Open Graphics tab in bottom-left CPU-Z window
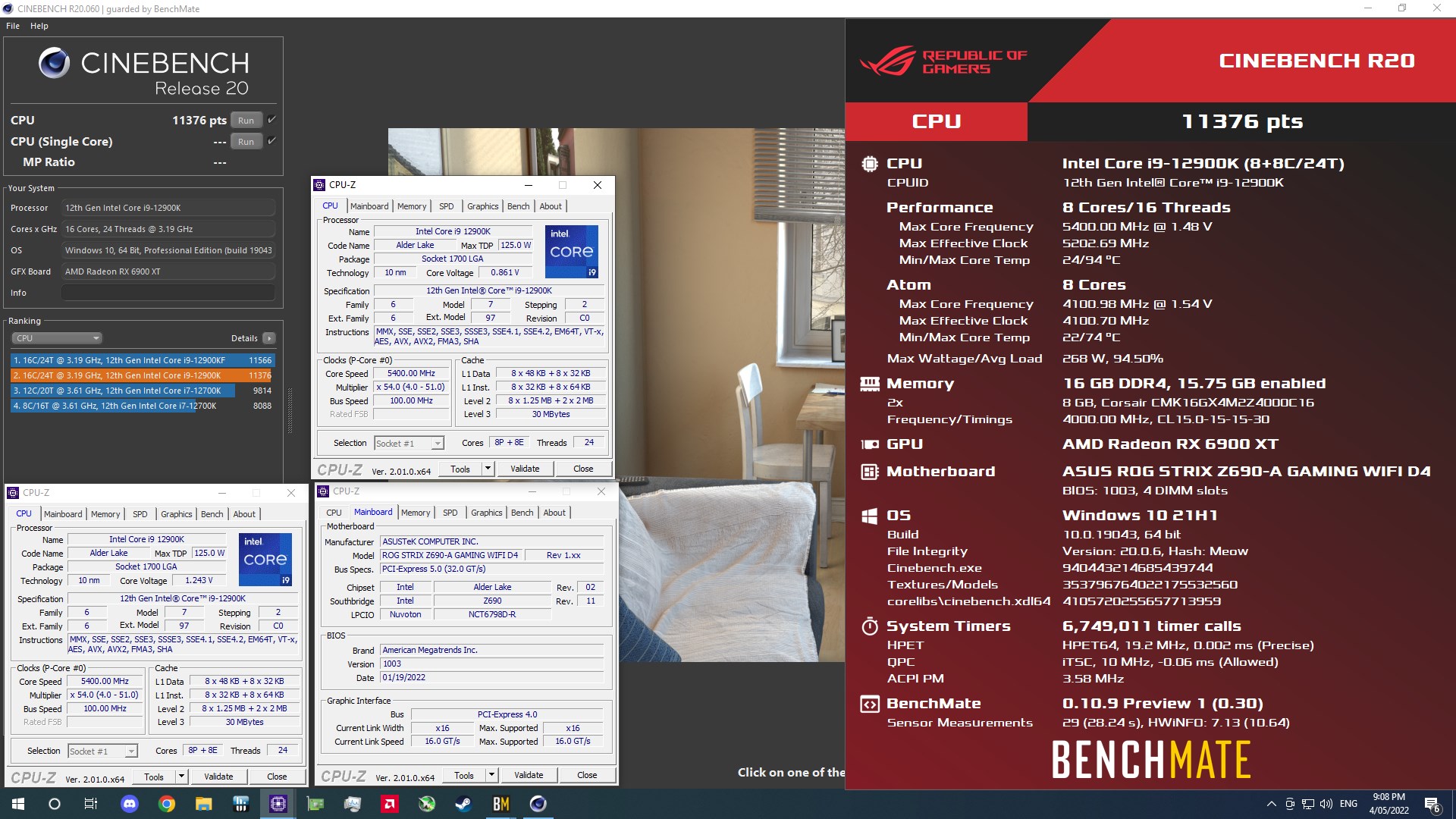 (177, 514)
